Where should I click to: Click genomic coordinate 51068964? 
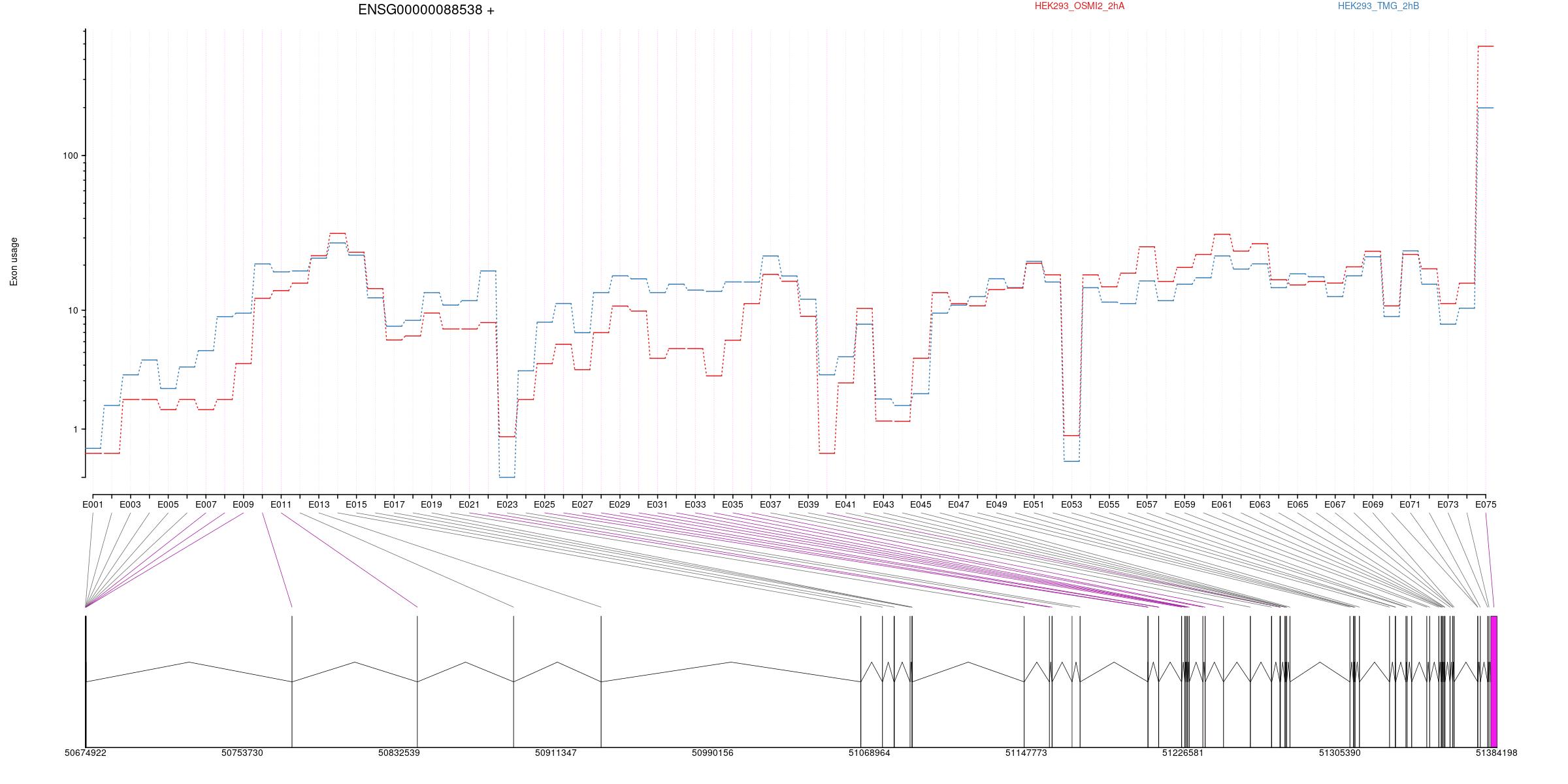tap(869, 753)
